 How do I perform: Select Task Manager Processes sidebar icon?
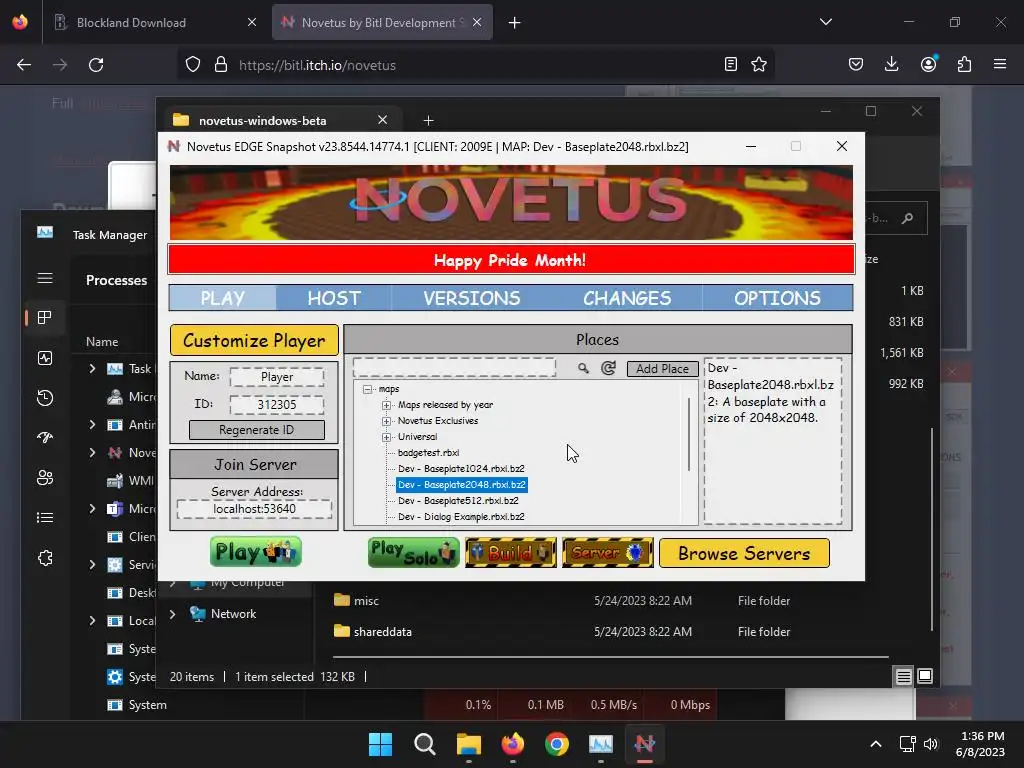[x=45, y=317]
